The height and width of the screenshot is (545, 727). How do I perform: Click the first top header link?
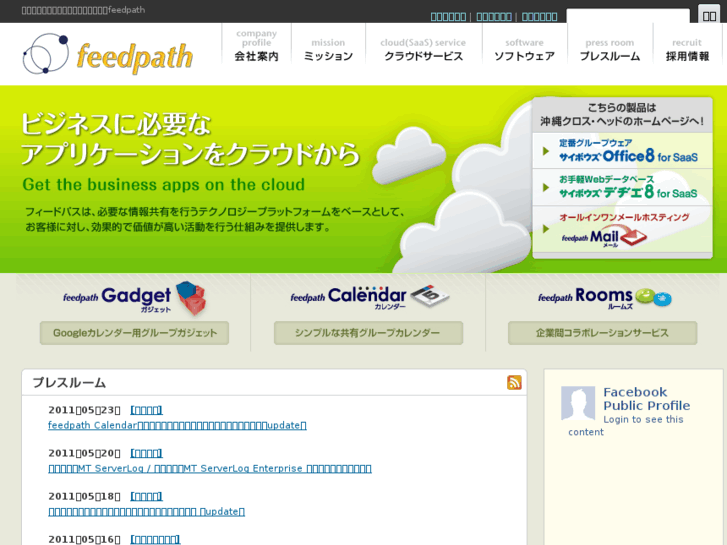pyautogui.click(x=448, y=17)
